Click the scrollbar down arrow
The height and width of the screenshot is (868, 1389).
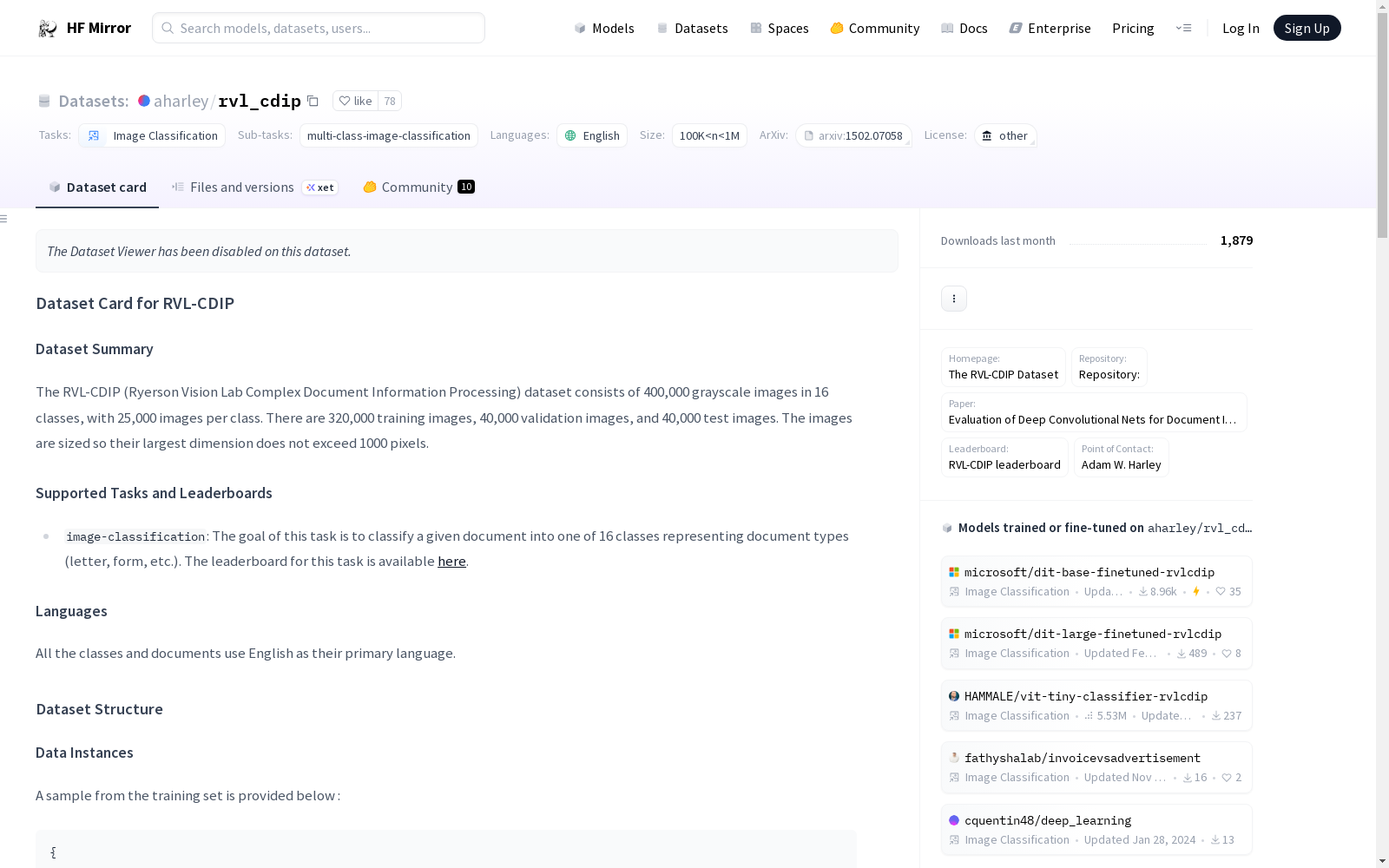point(1382,861)
